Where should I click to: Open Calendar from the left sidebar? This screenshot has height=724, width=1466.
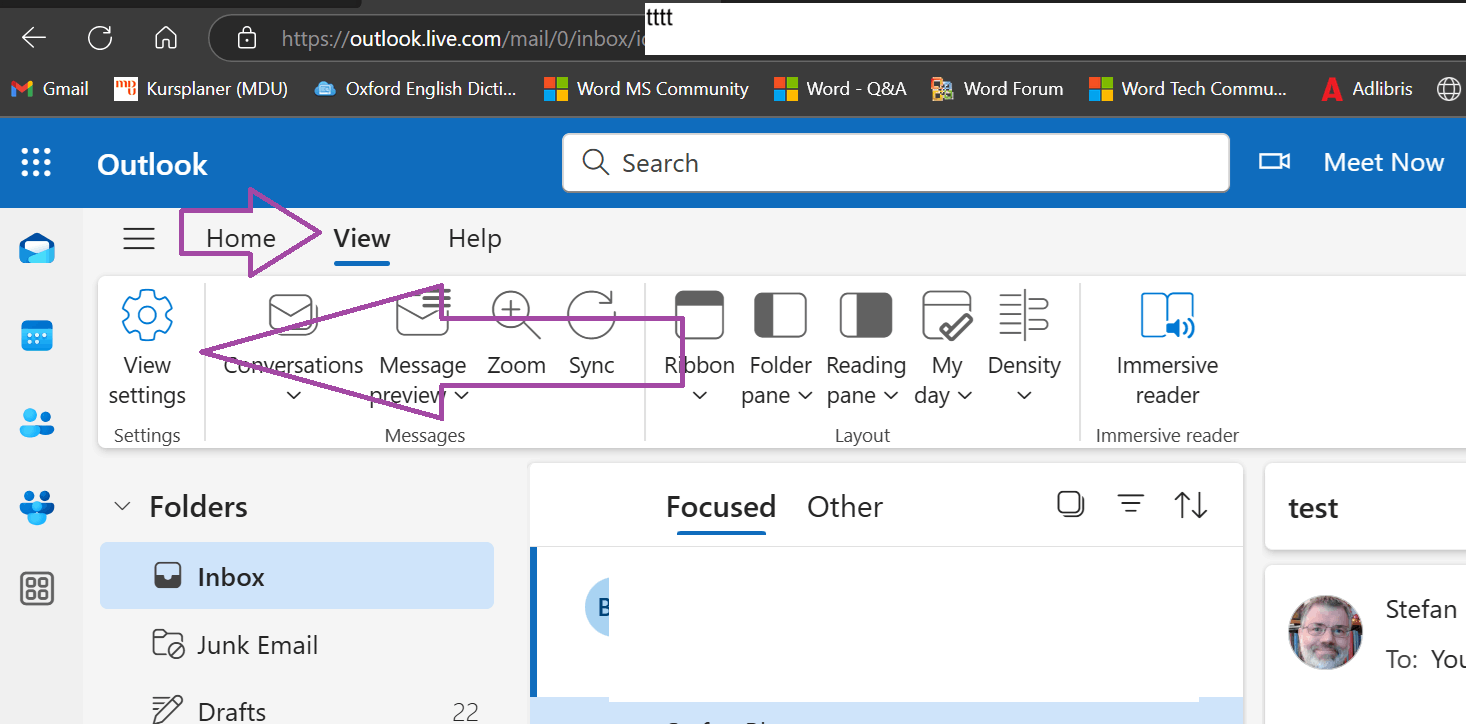(38, 335)
